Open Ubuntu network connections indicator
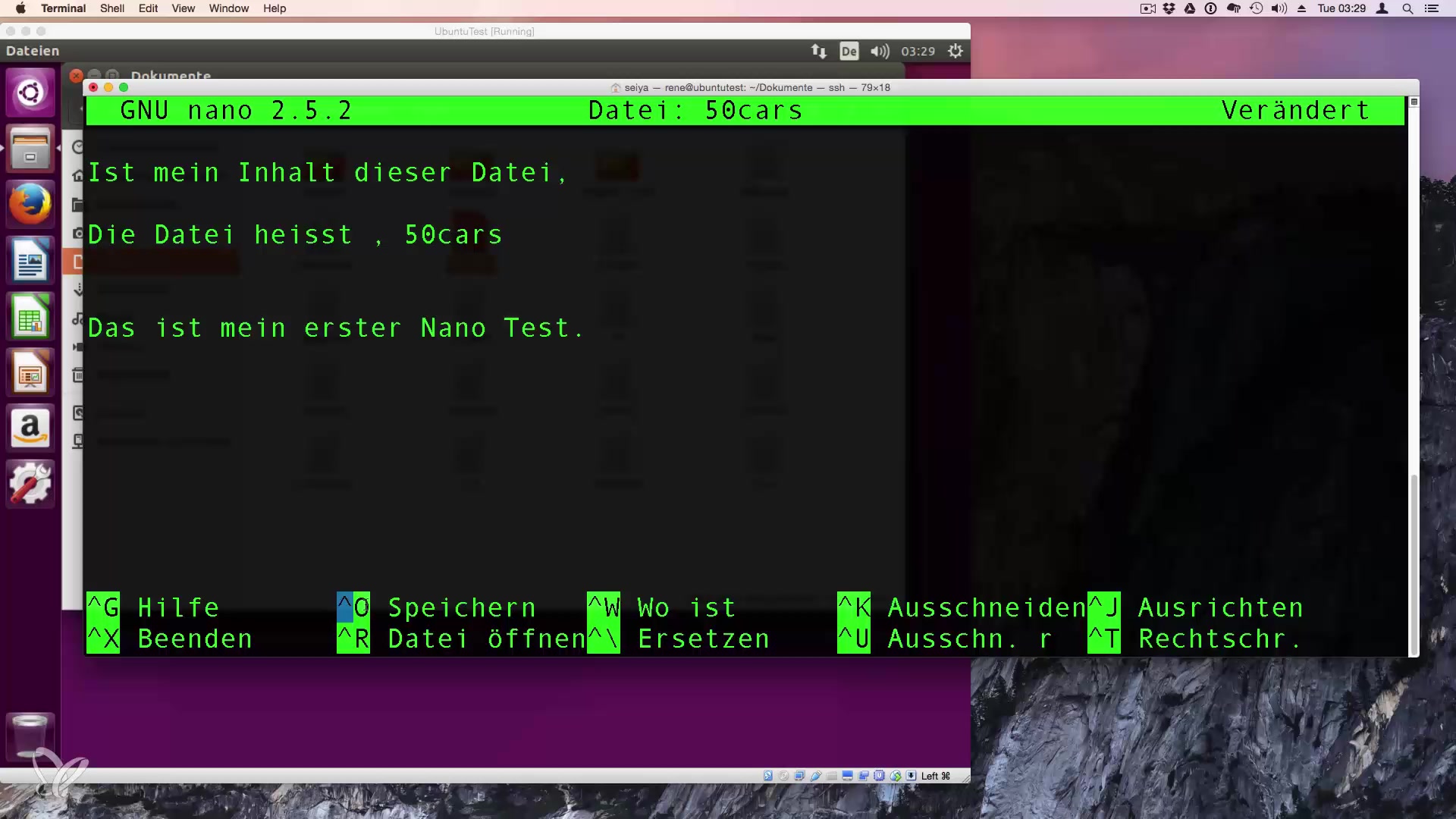 pyautogui.click(x=818, y=51)
